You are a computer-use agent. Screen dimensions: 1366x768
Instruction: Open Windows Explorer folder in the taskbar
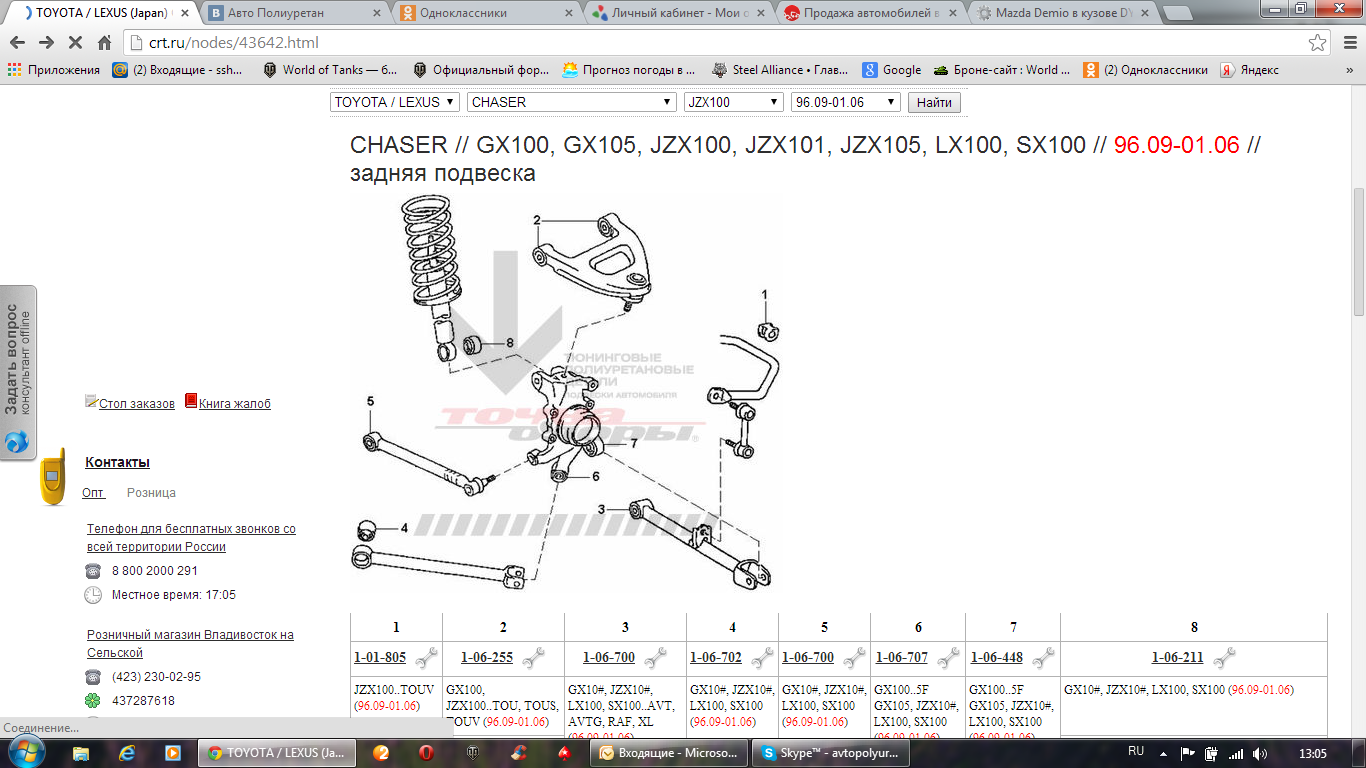(81, 752)
